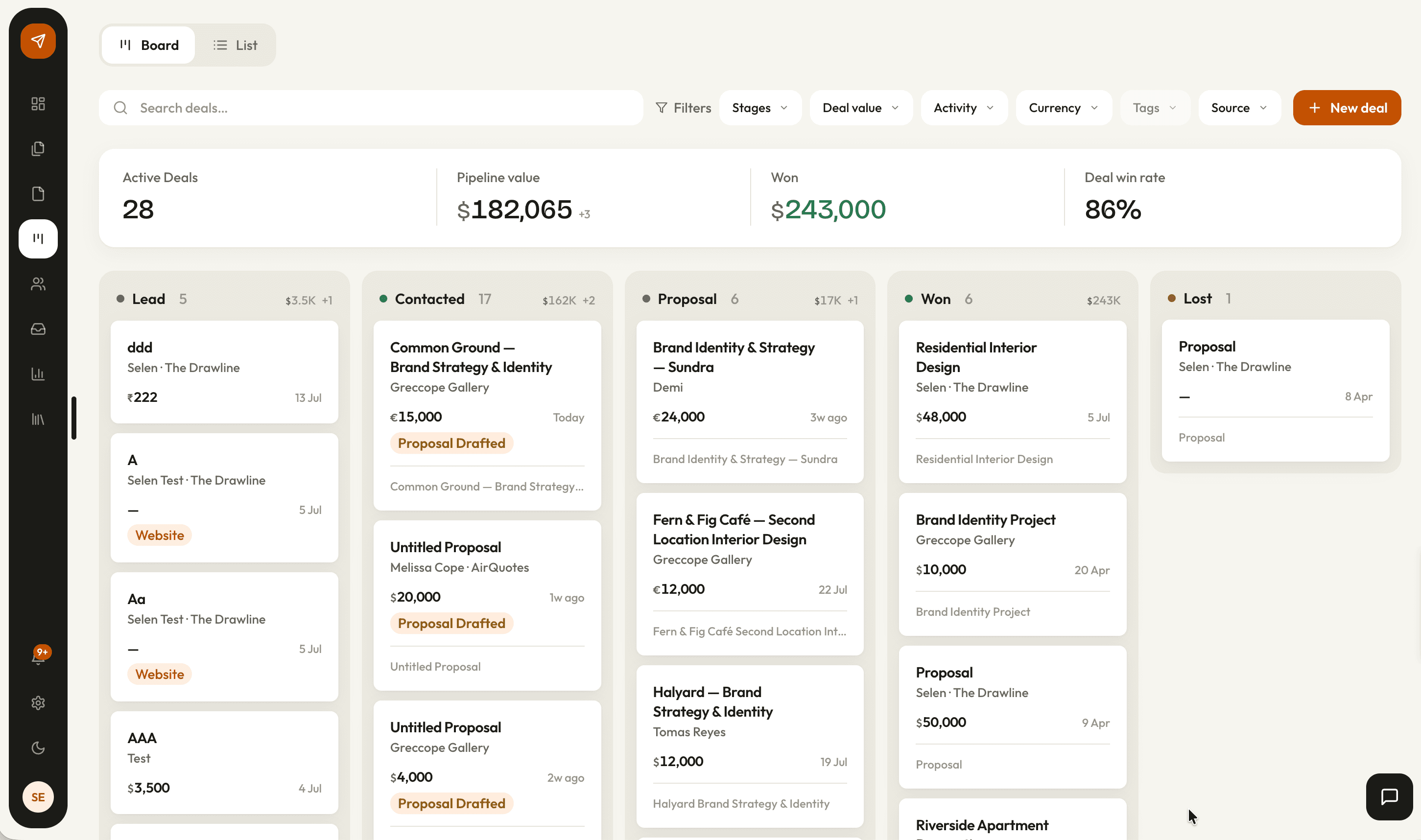Expand the Stages dropdown
Viewport: 1421px width, 840px height.
pyautogui.click(x=760, y=108)
